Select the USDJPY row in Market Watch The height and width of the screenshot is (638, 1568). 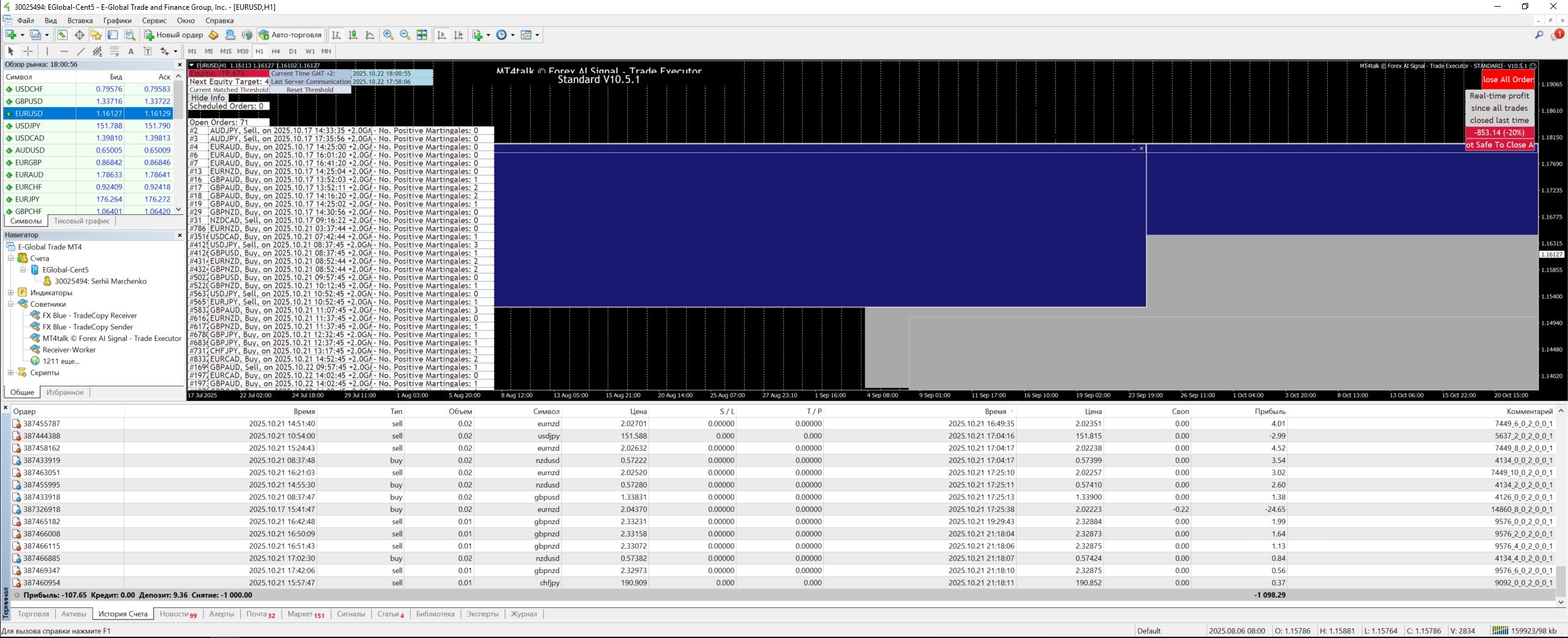[28, 126]
